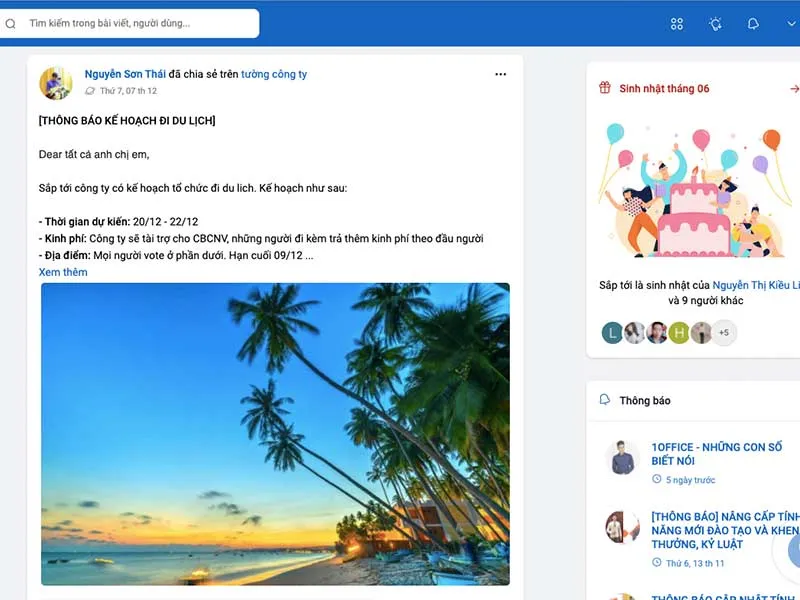Click the teal L birthday avatar
The height and width of the screenshot is (600, 800).
click(612, 333)
